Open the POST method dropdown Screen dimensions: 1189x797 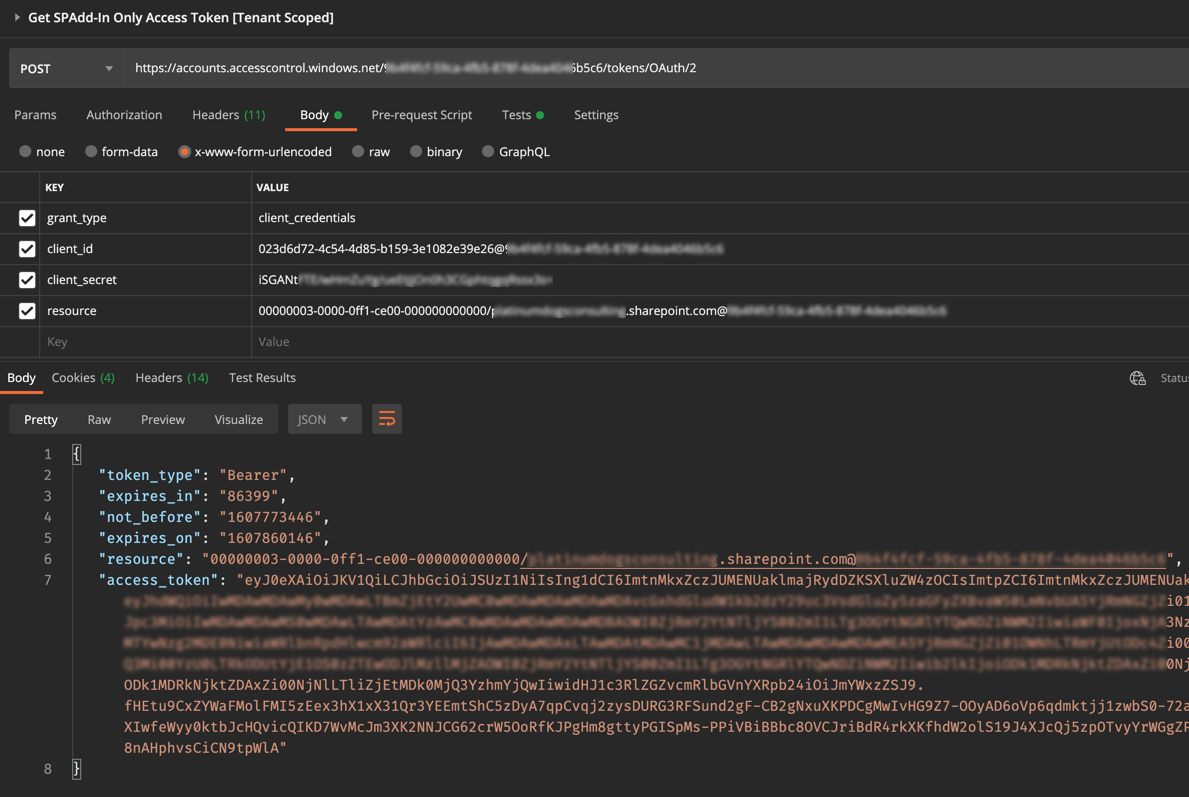click(x=66, y=68)
